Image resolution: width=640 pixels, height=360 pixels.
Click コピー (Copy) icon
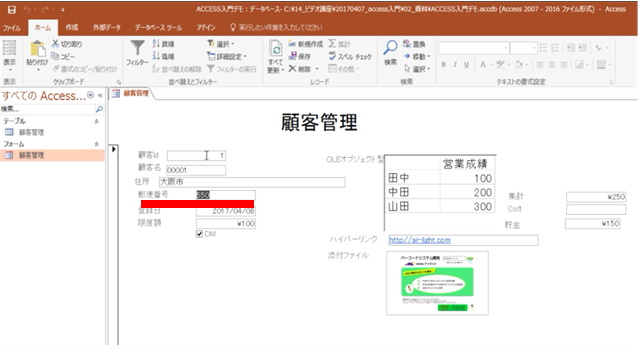click(56, 56)
